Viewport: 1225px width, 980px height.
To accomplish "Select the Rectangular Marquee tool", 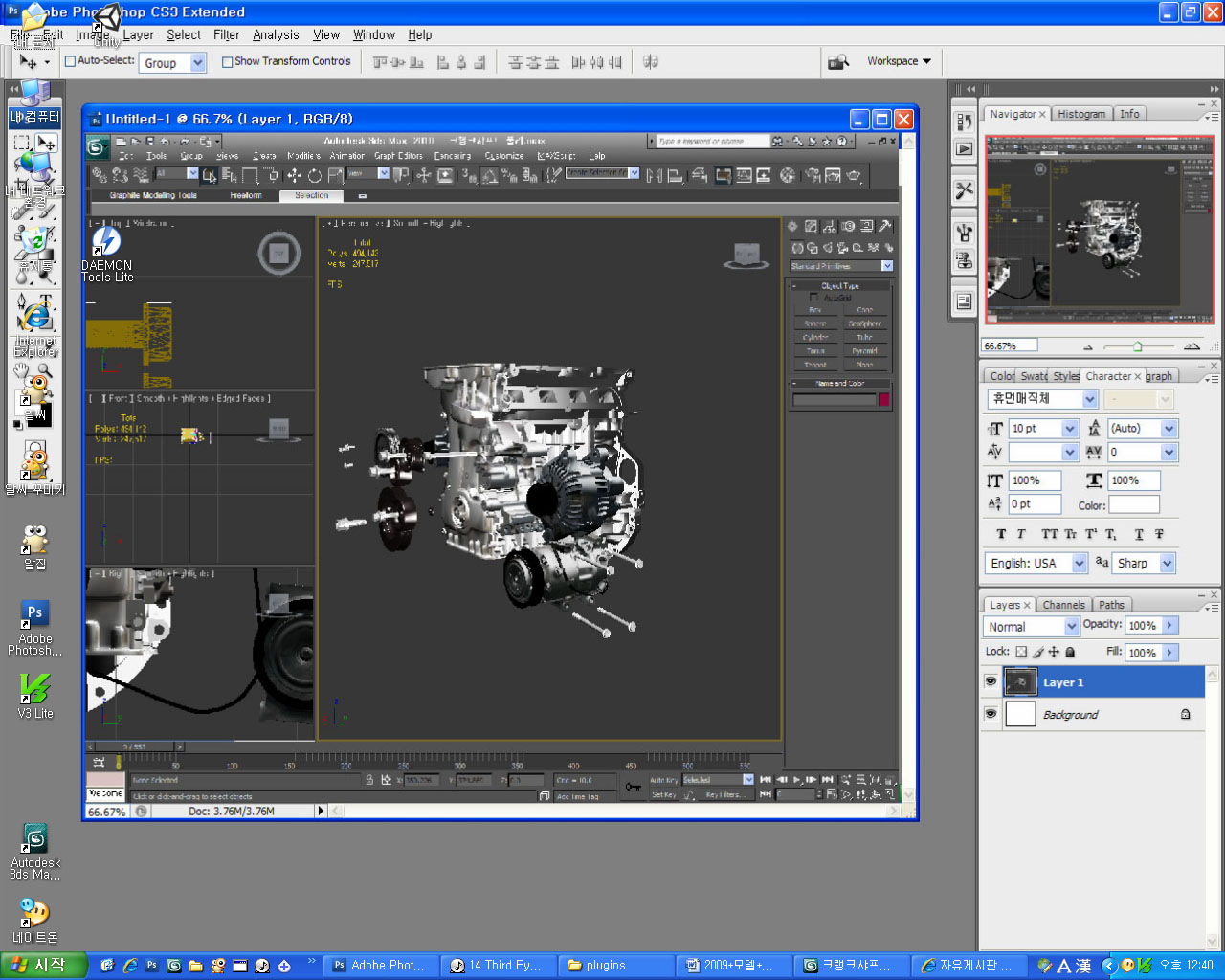I will click(x=22, y=143).
